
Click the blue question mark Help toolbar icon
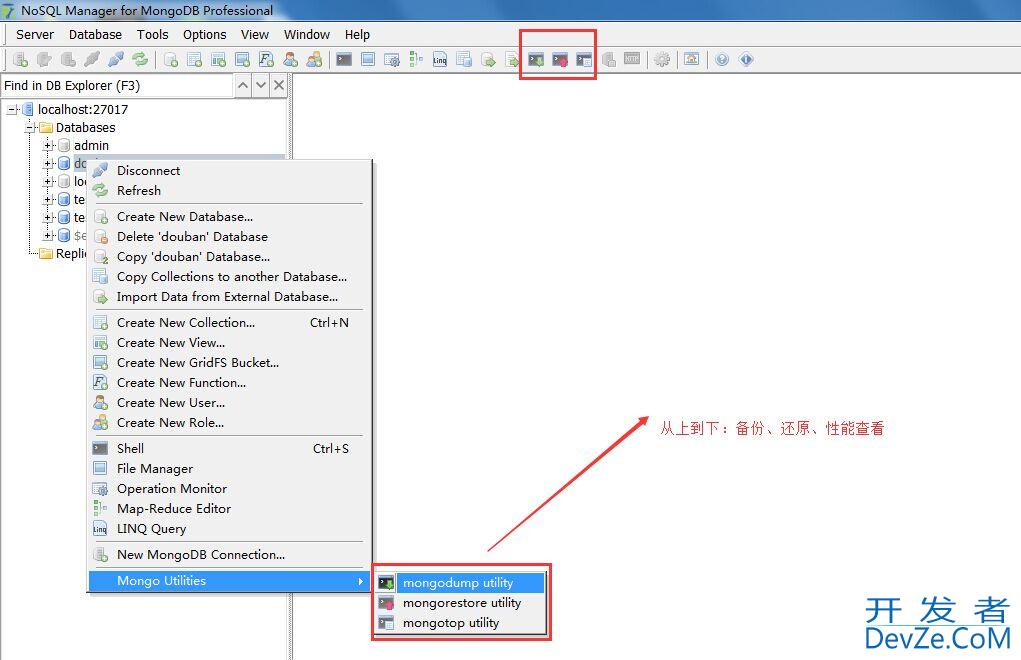pyautogui.click(x=722, y=60)
